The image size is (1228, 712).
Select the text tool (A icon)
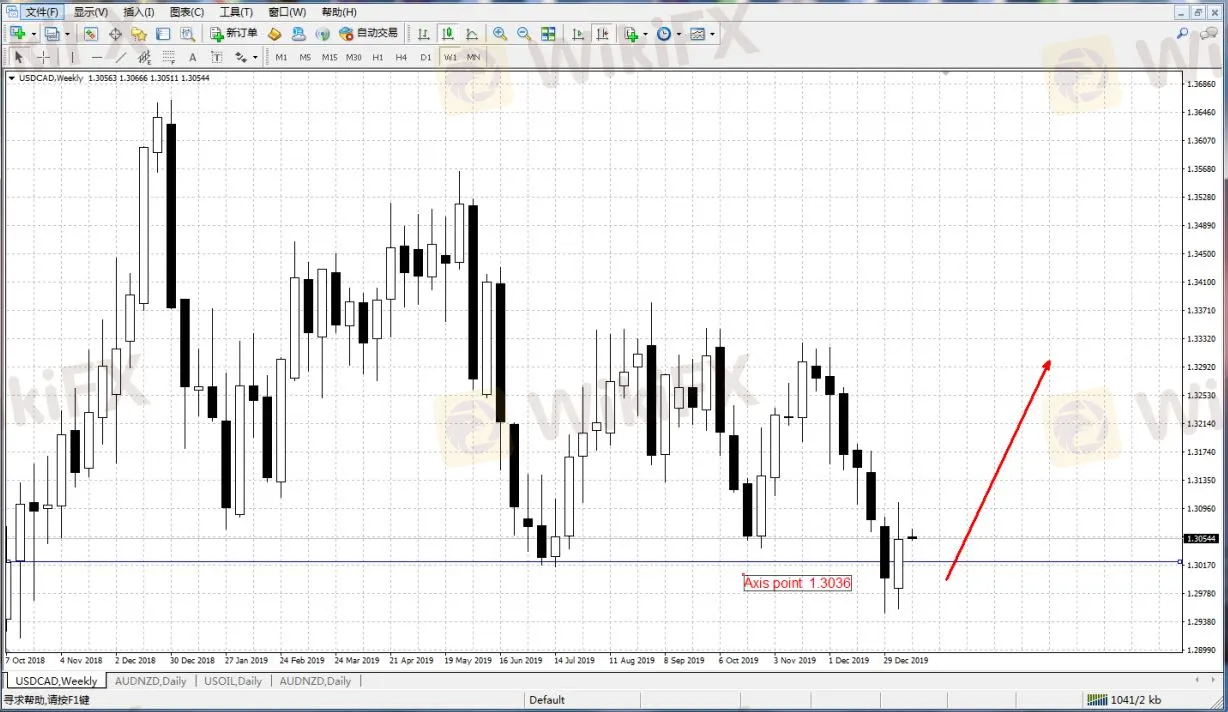(x=192, y=57)
